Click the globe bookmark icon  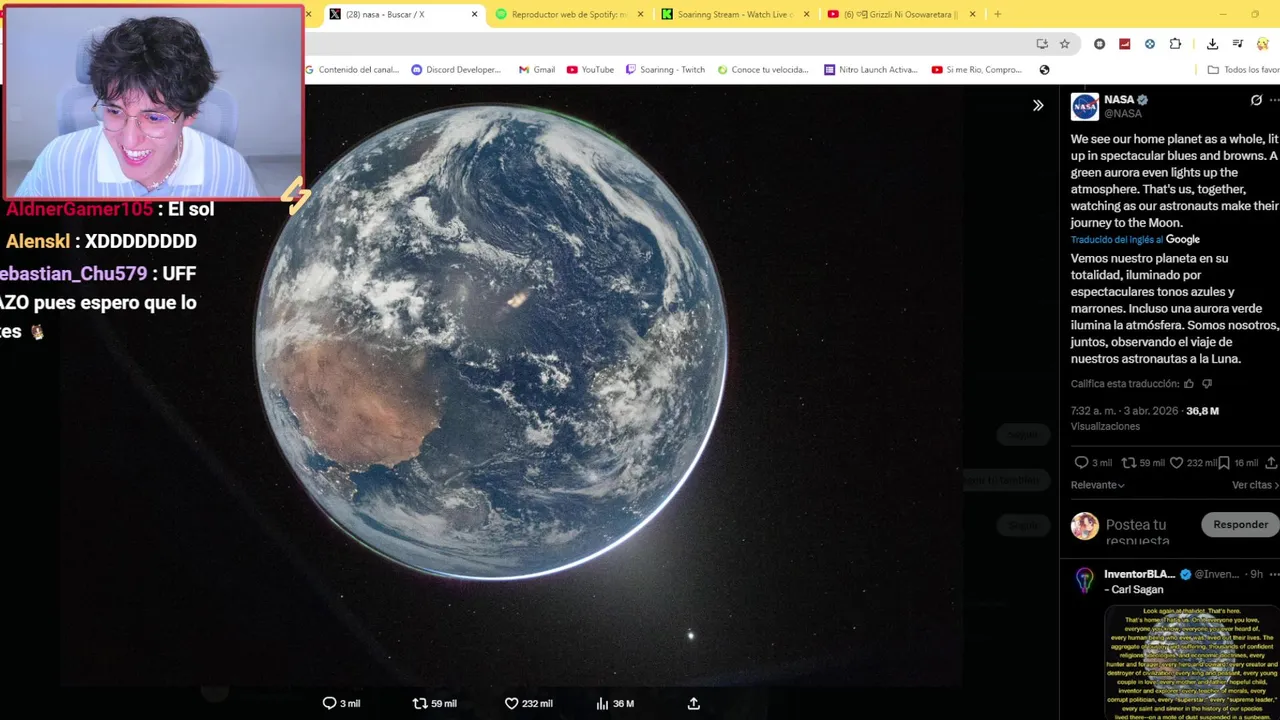point(1044,70)
